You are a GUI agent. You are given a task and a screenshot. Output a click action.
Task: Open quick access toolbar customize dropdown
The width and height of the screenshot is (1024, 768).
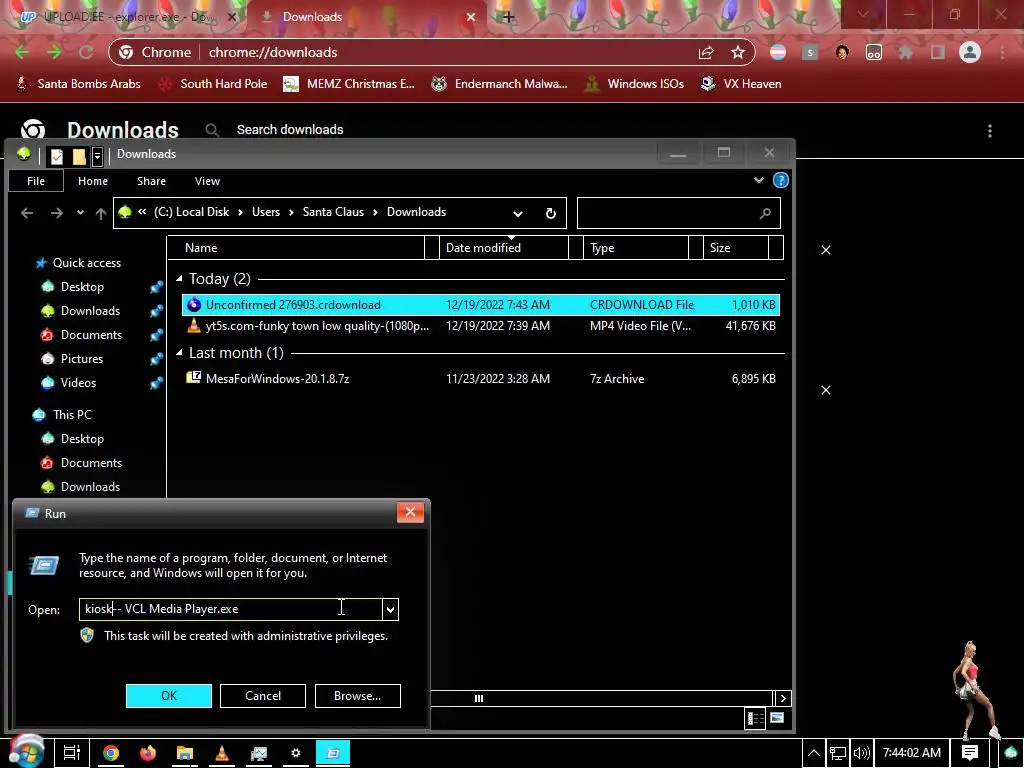pyautogui.click(x=97, y=156)
